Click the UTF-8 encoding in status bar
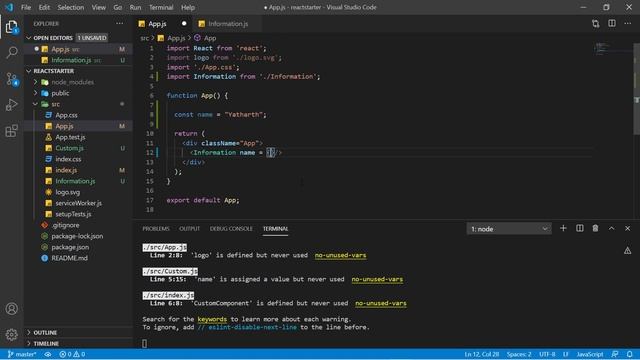Image resolution: width=640 pixels, height=360 pixels. [x=547, y=354]
